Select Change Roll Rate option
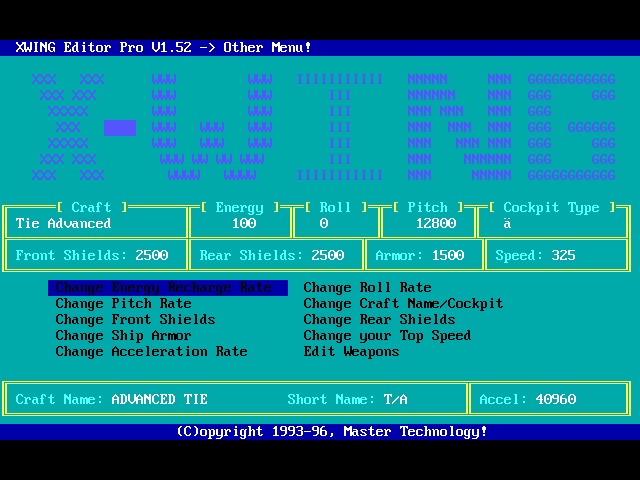 pyautogui.click(x=367, y=288)
